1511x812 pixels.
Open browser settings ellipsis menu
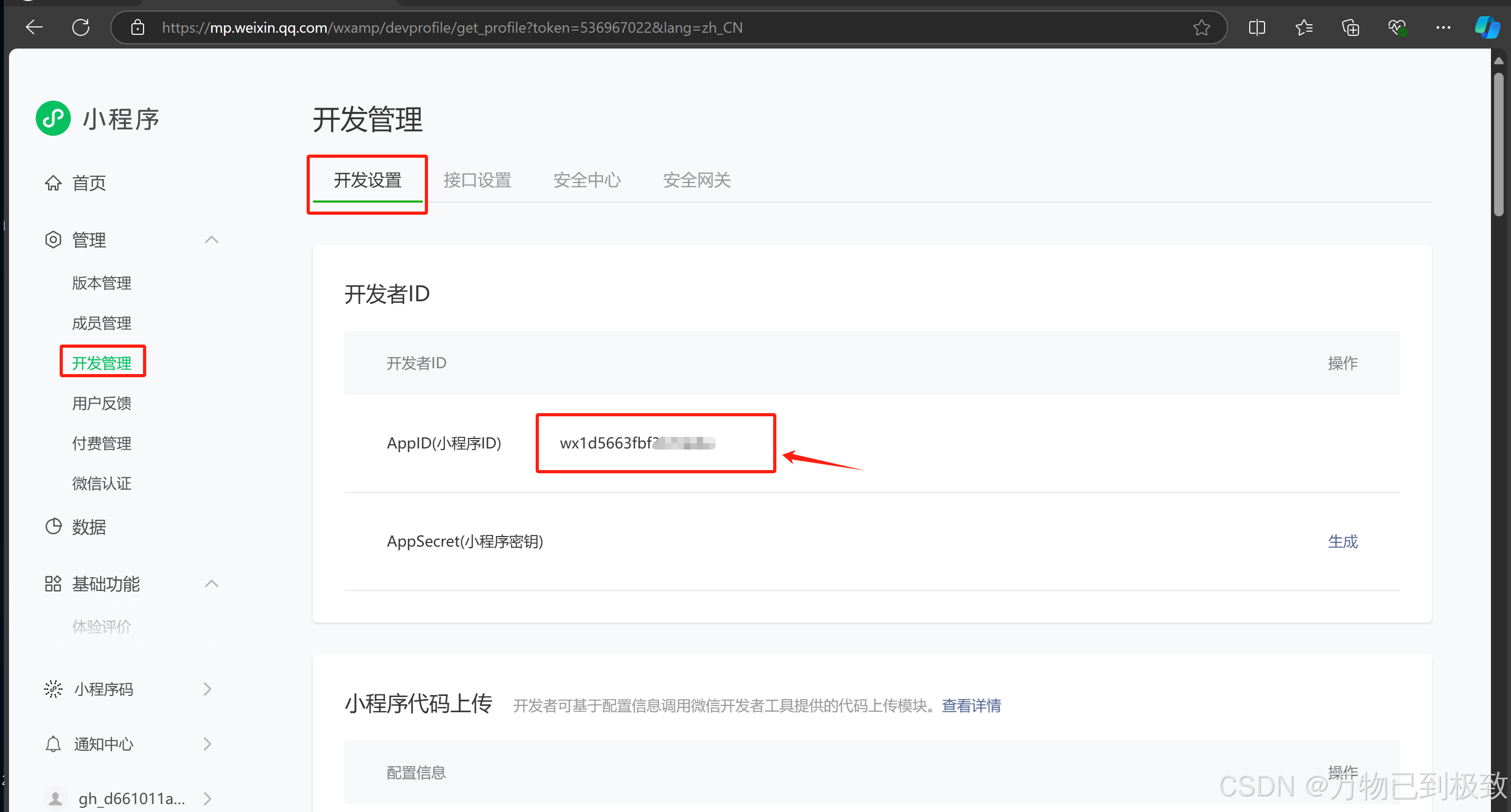[x=1443, y=27]
